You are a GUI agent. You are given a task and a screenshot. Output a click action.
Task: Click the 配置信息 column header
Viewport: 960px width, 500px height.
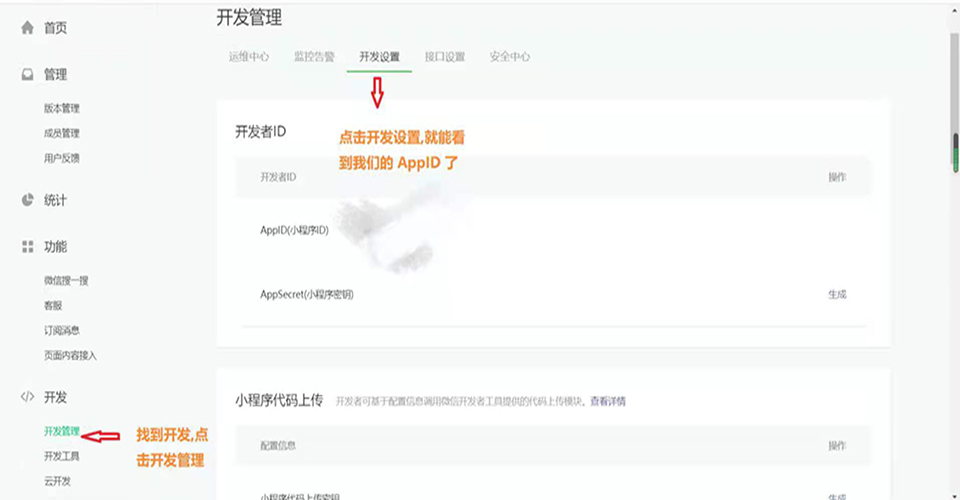click(278, 446)
